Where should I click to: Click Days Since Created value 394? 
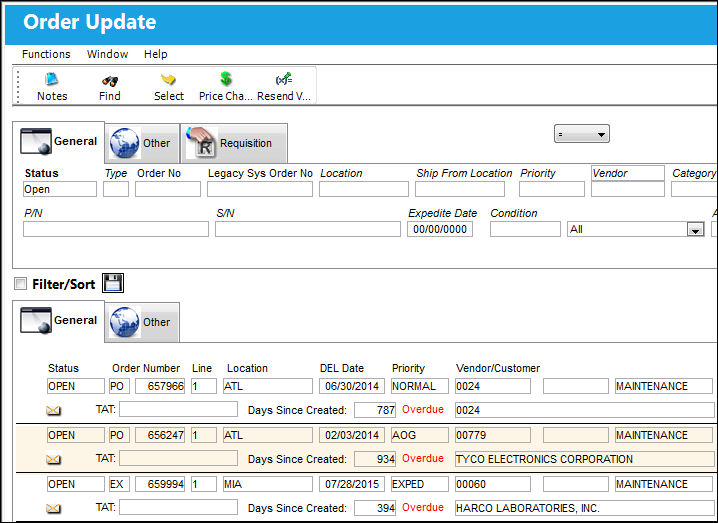click(x=375, y=508)
